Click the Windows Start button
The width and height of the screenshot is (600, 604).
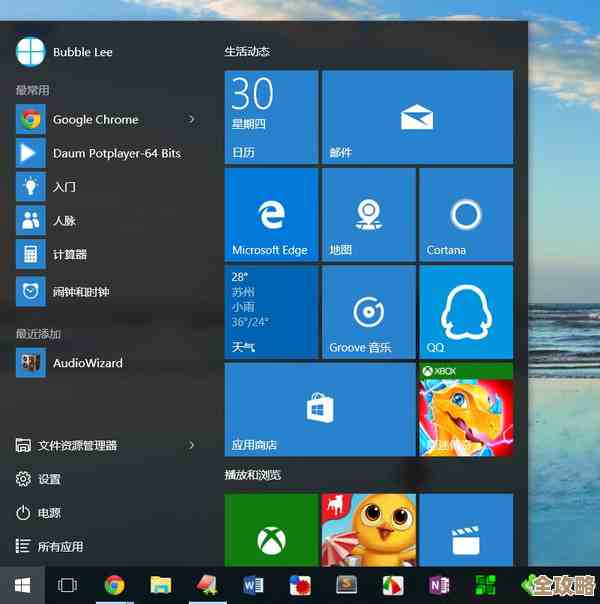[22, 585]
